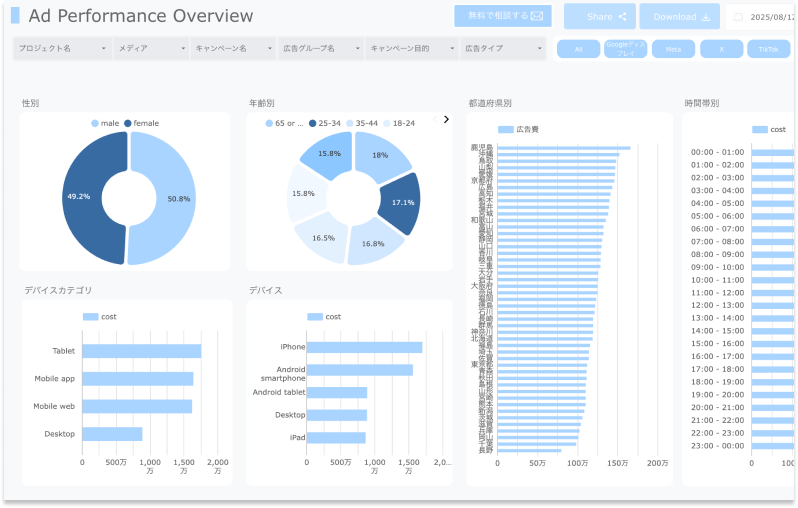Image resolution: width=798 pixels, height=508 pixels.
Task: Click the share icon in Share button
Action: click(623, 17)
